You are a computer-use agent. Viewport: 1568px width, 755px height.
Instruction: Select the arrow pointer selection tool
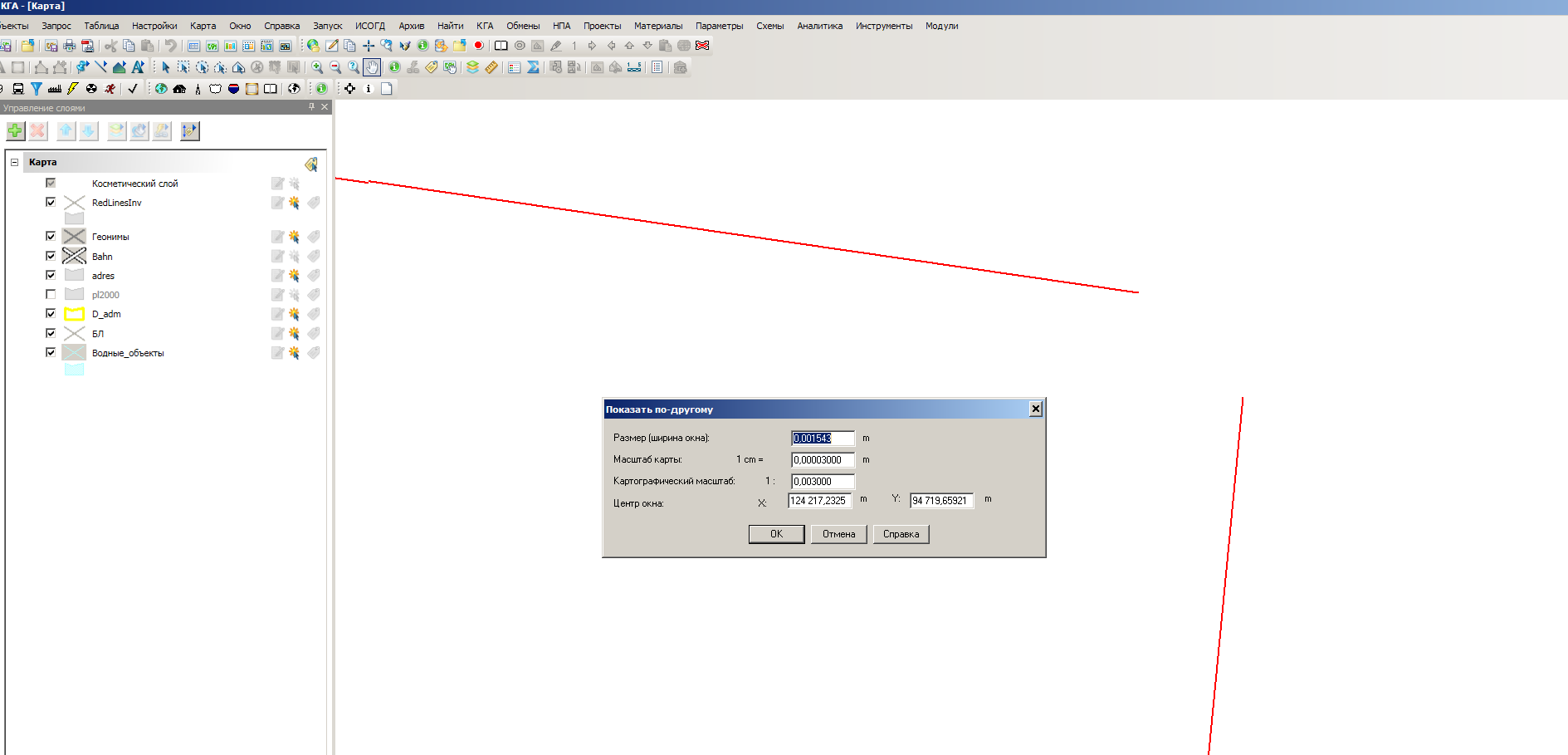pyautogui.click(x=165, y=67)
